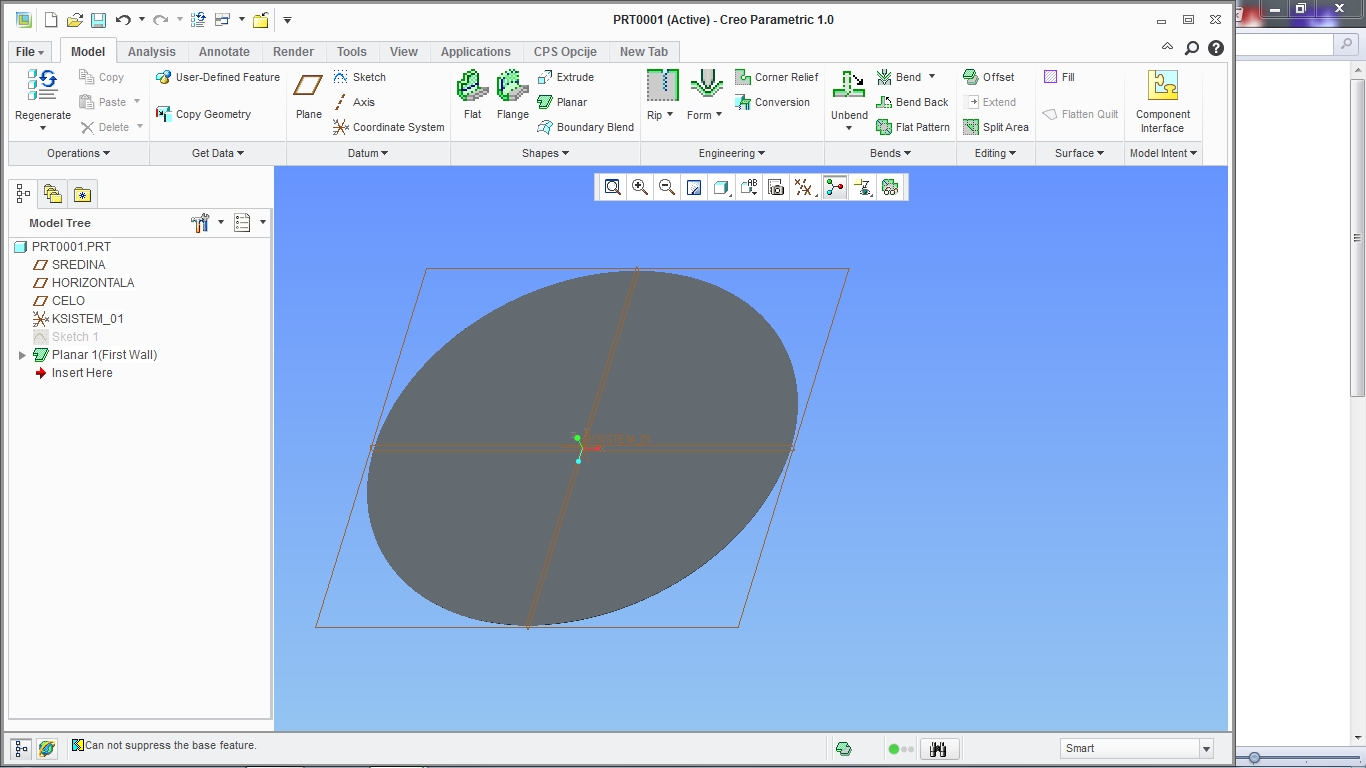
Task: Switch to the View tab
Action: click(404, 52)
